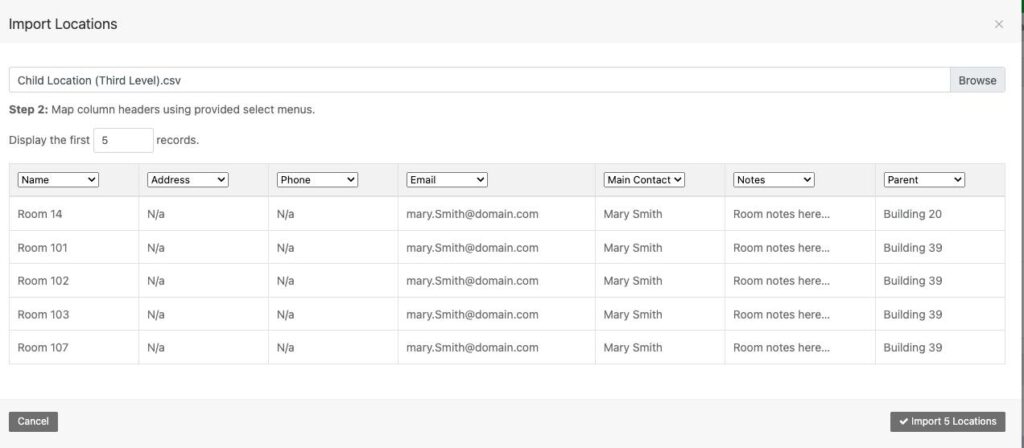Click the Browse file button
This screenshot has width=1024, height=448.
tap(977, 80)
